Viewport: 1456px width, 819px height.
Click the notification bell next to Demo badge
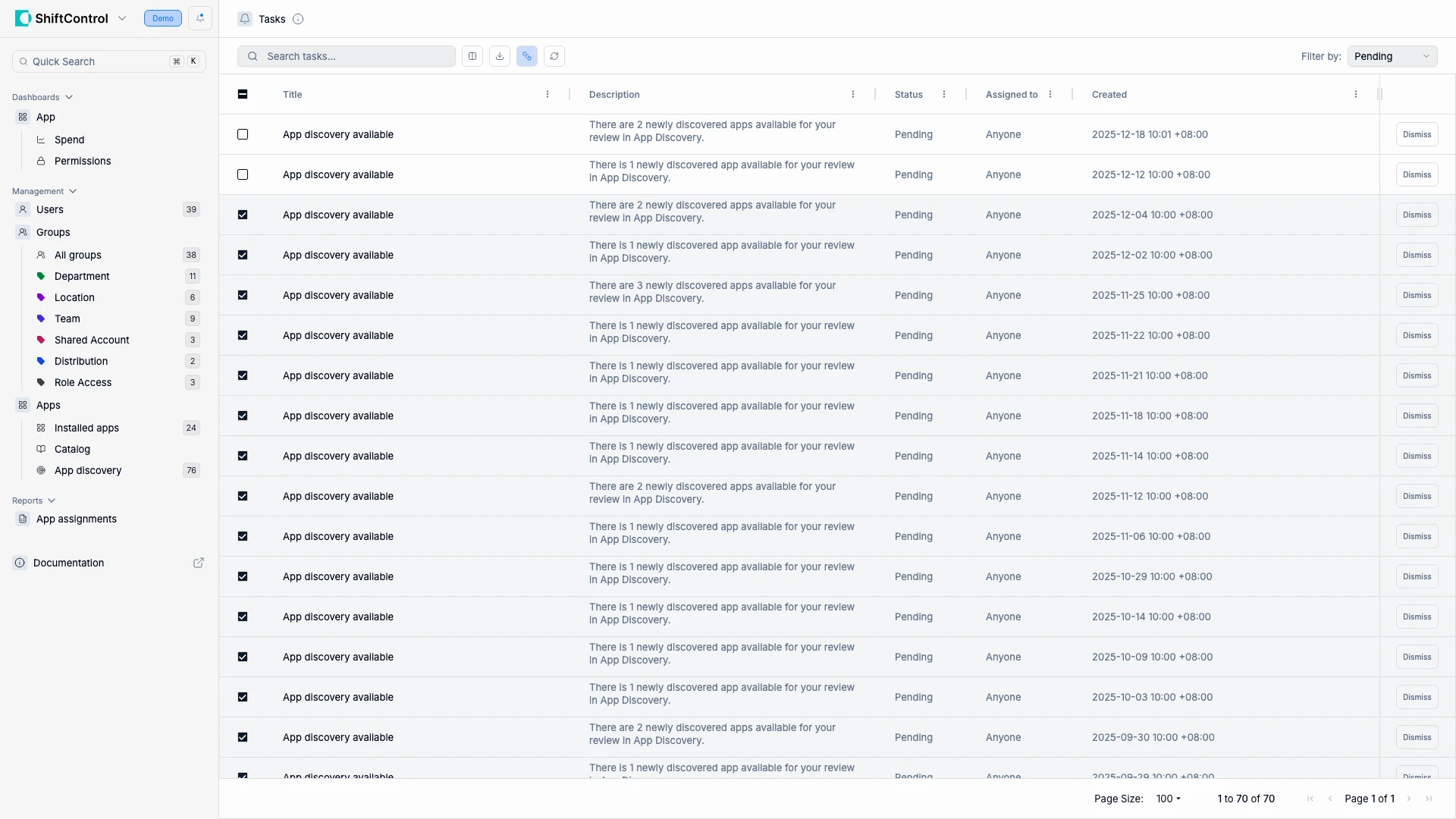[x=200, y=18]
